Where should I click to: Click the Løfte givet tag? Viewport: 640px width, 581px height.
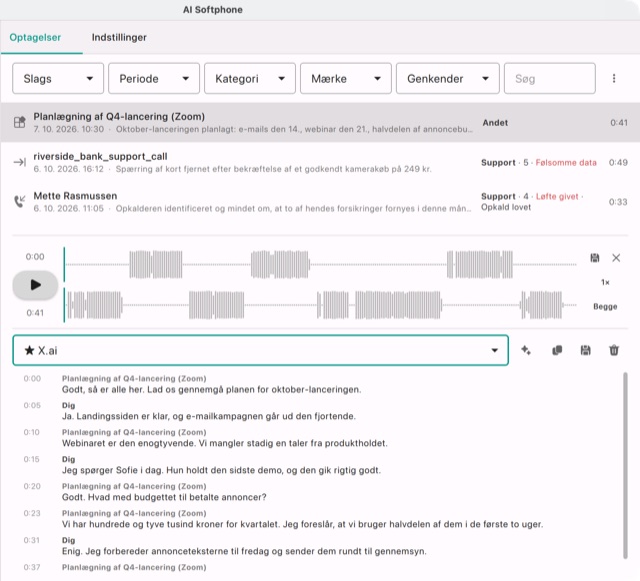click(557, 196)
